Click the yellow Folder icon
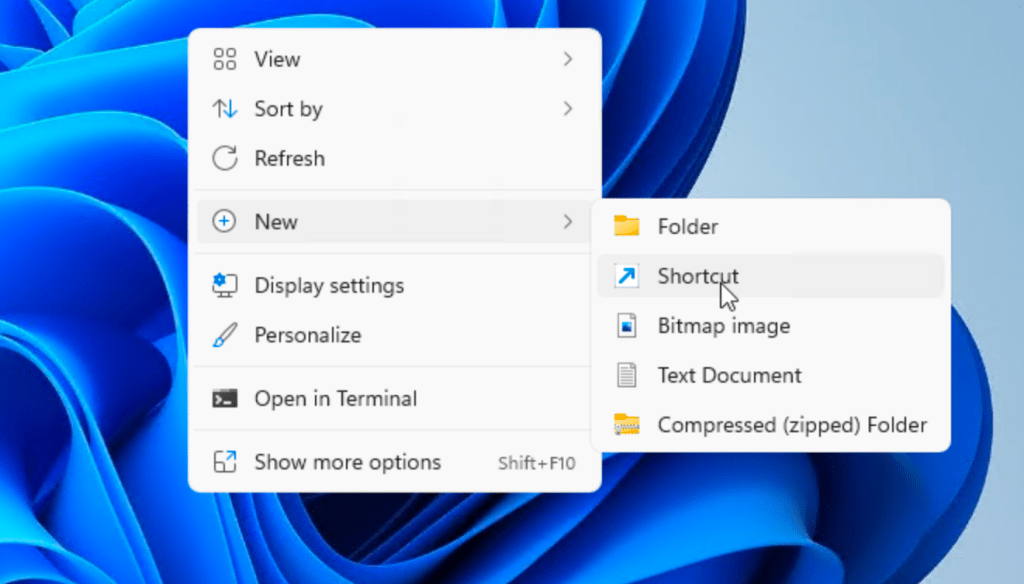Viewport: 1024px width, 584px height. (627, 226)
